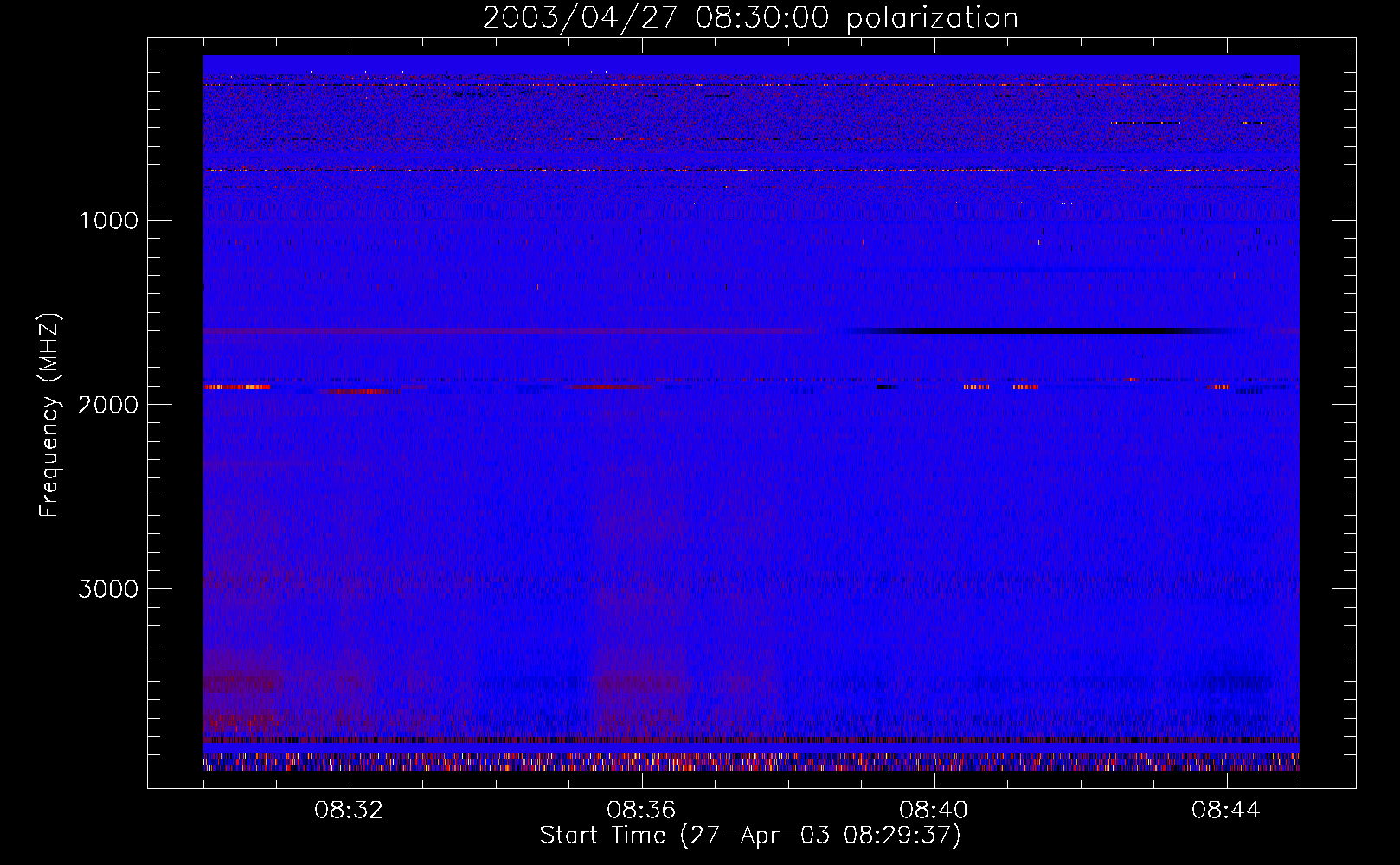Click the bright orange streak at 2000 MHz start
Image resolution: width=1400 pixels, height=865 pixels.
[x=237, y=388]
